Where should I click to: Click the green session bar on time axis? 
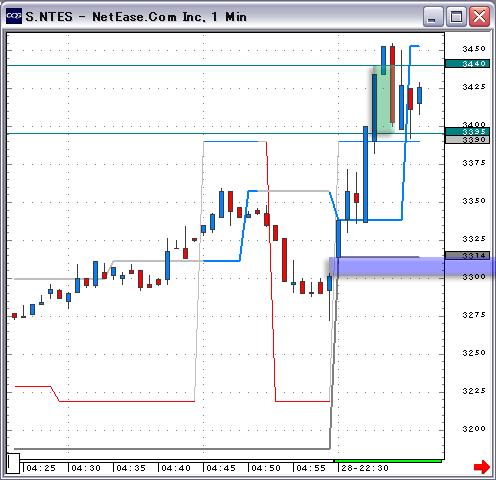388,461
